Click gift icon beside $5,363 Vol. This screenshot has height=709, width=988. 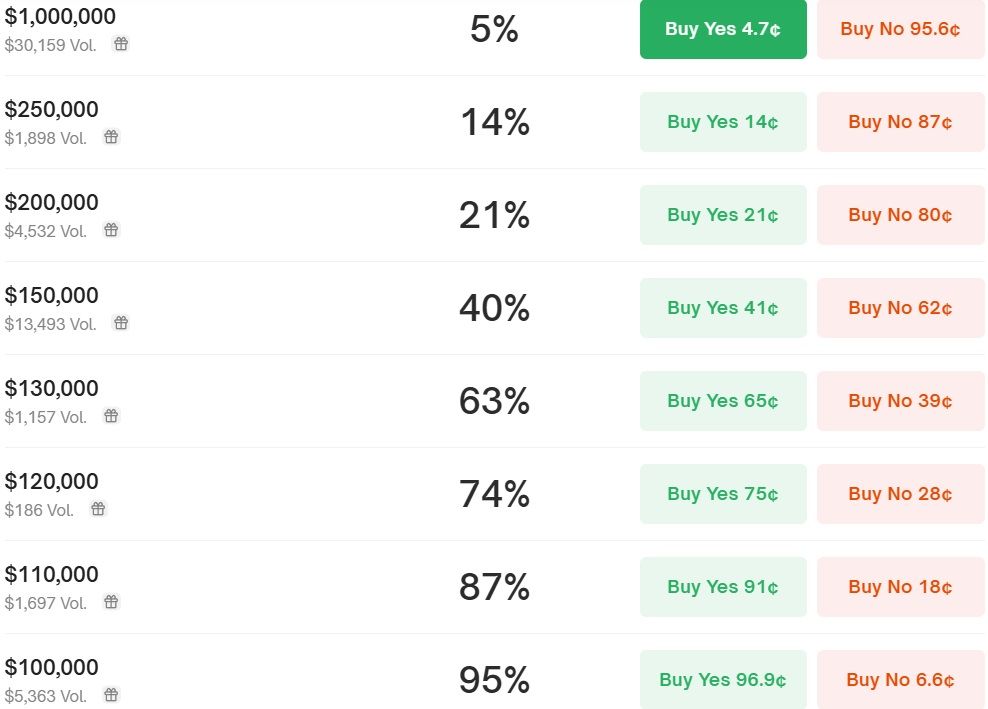click(x=111, y=695)
